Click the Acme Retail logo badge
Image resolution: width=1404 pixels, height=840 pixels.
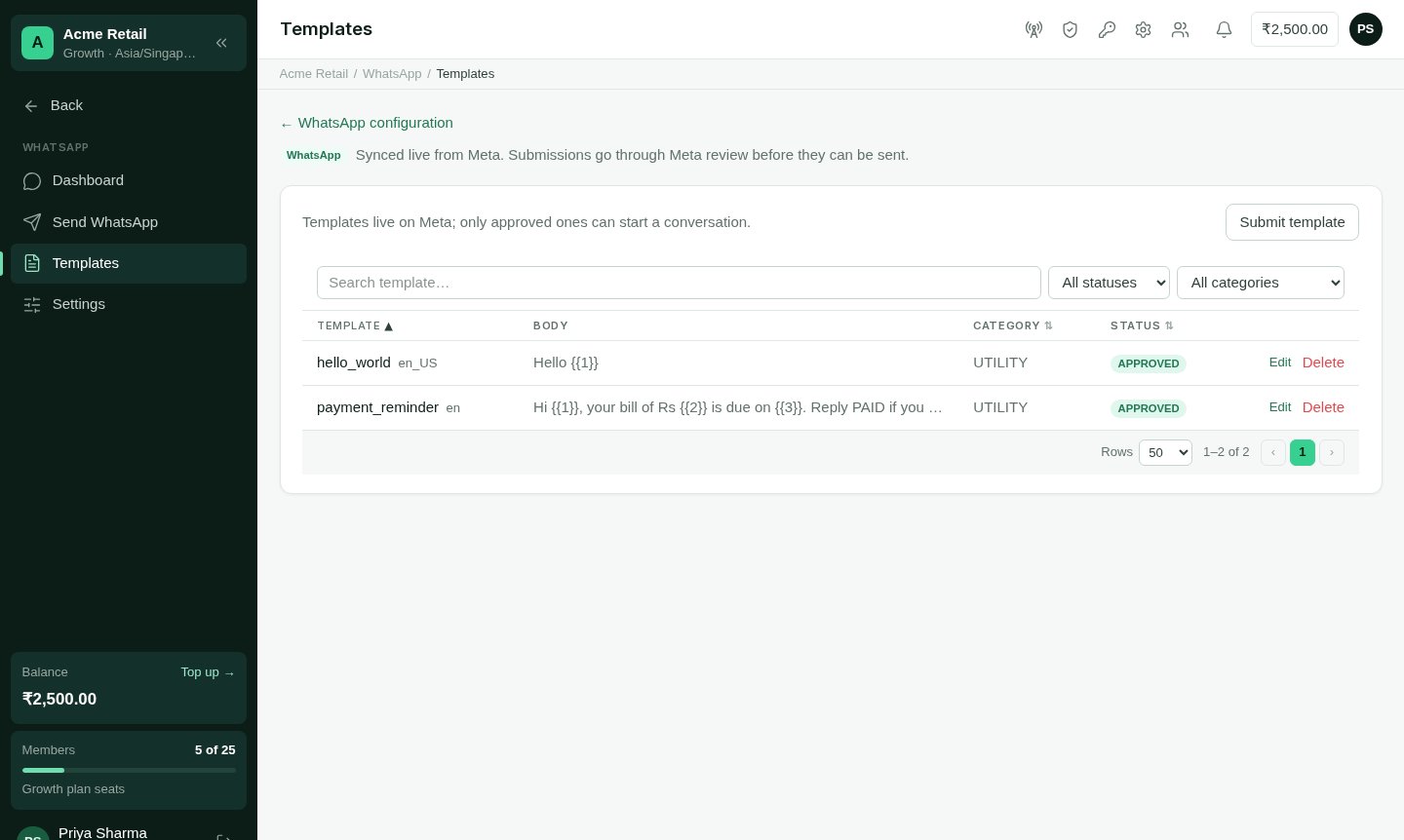coord(37,43)
